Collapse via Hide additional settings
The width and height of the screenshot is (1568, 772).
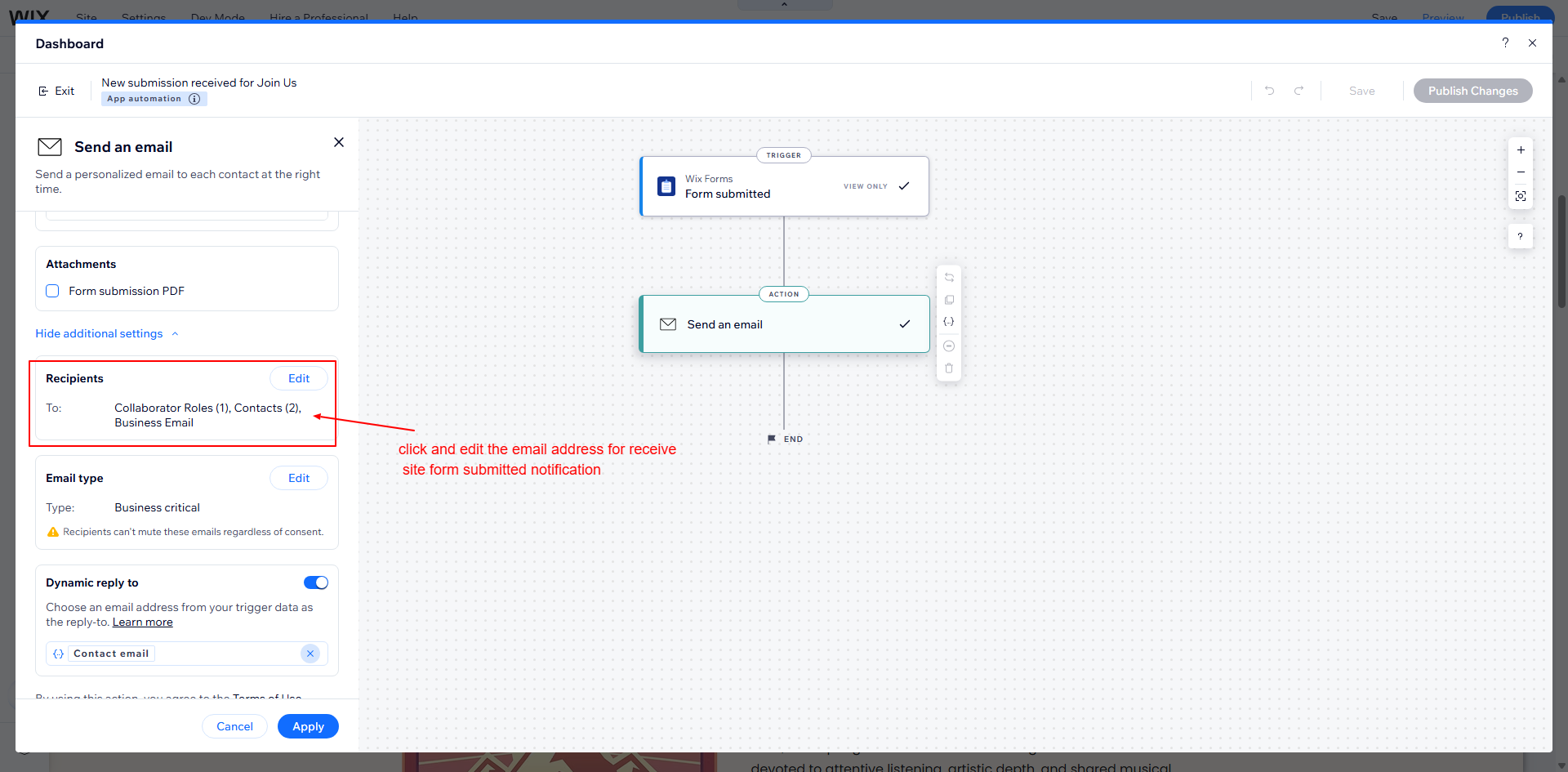107,333
